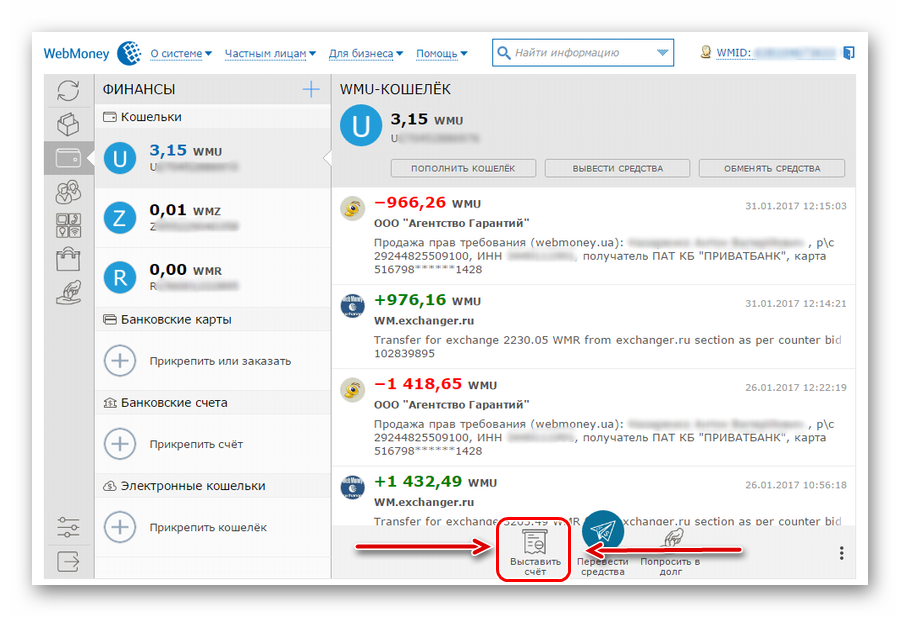Expand the О системе dropdown menu
Screen dimensions: 900x617
pyautogui.click(x=181, y=53)
